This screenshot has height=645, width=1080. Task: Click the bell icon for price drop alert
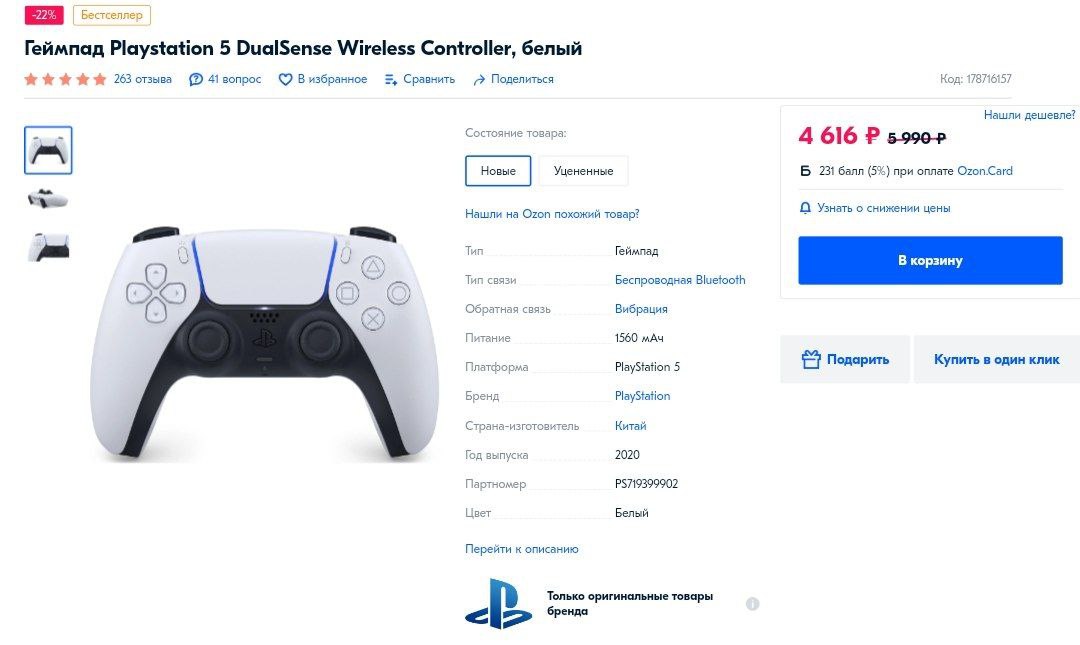[x=805, y=207]
